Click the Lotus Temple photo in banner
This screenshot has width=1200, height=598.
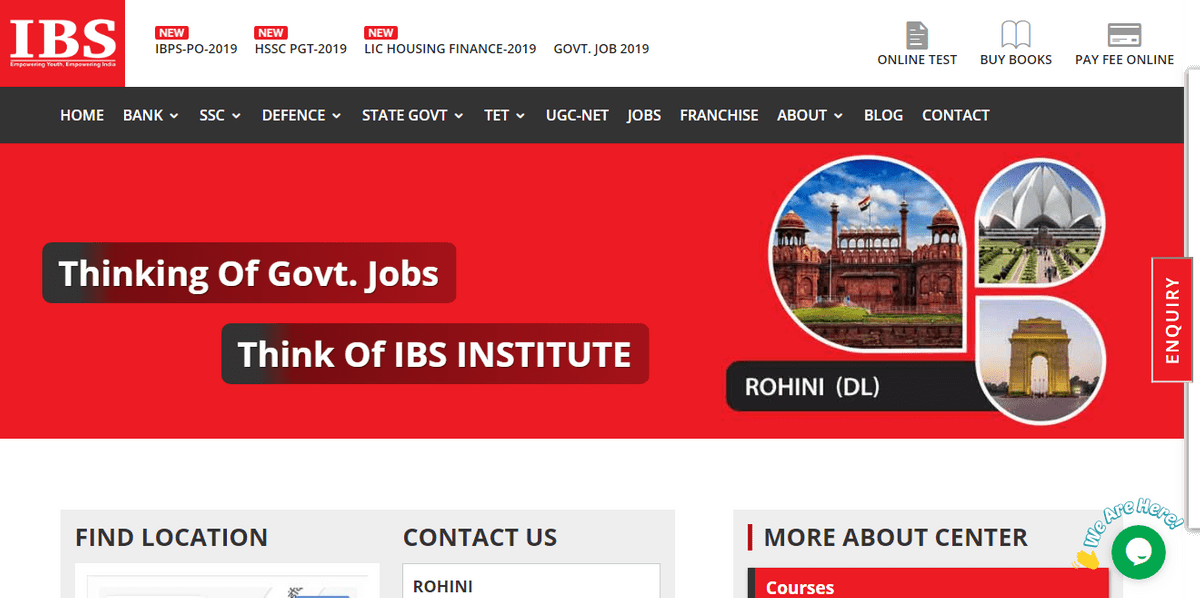[1040, 223]
